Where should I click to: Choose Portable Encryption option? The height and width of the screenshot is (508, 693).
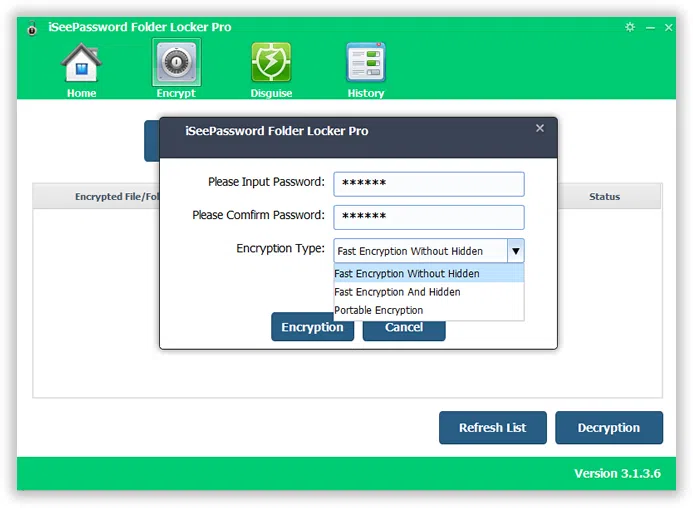click(x=429, y=310)
